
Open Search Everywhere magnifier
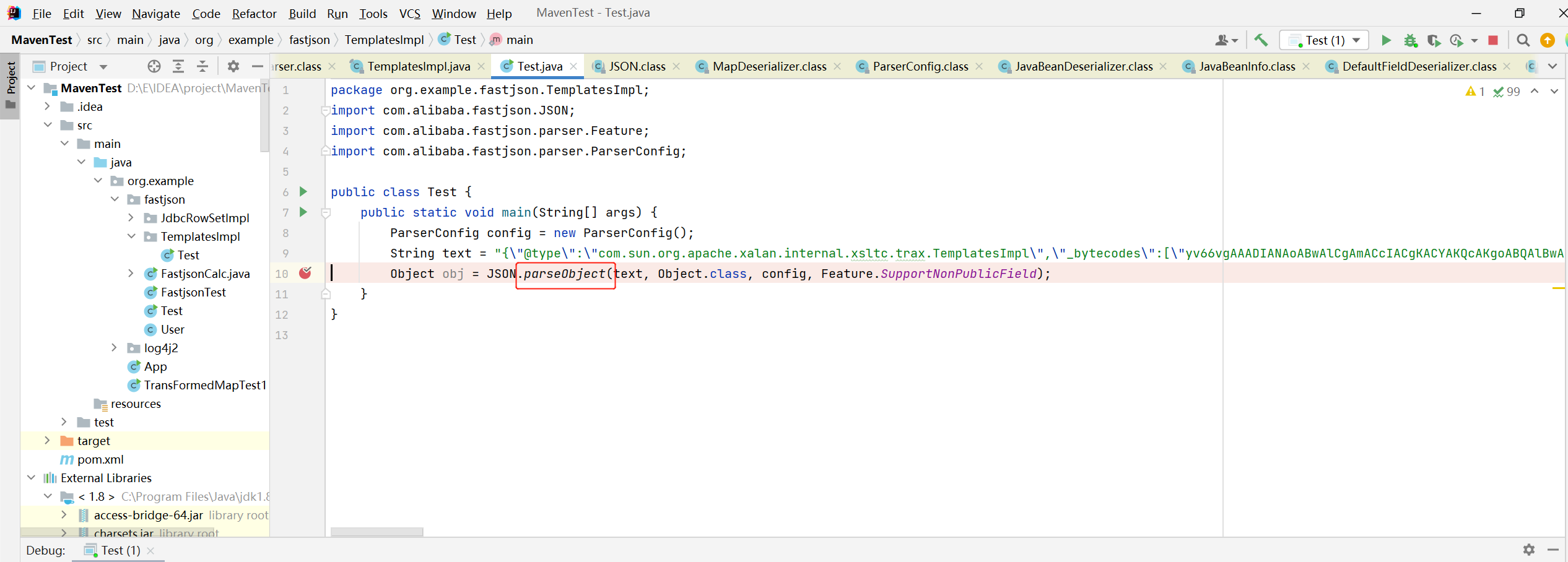[x=1523, y=40]
